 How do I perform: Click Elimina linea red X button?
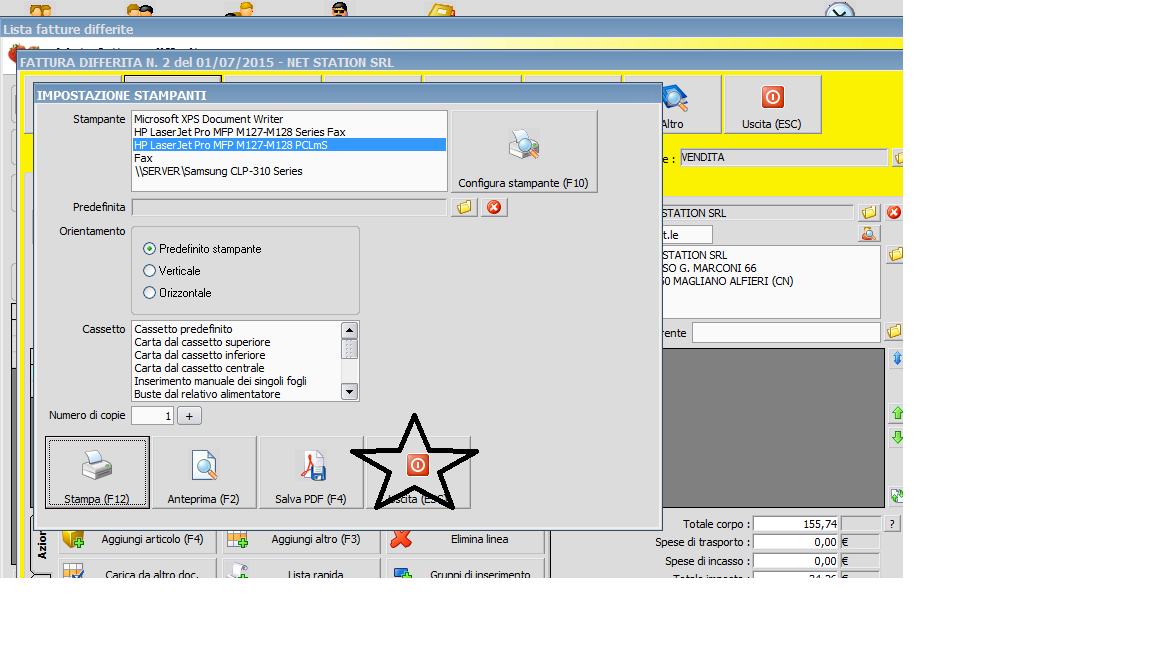click(x=465, y=540)
